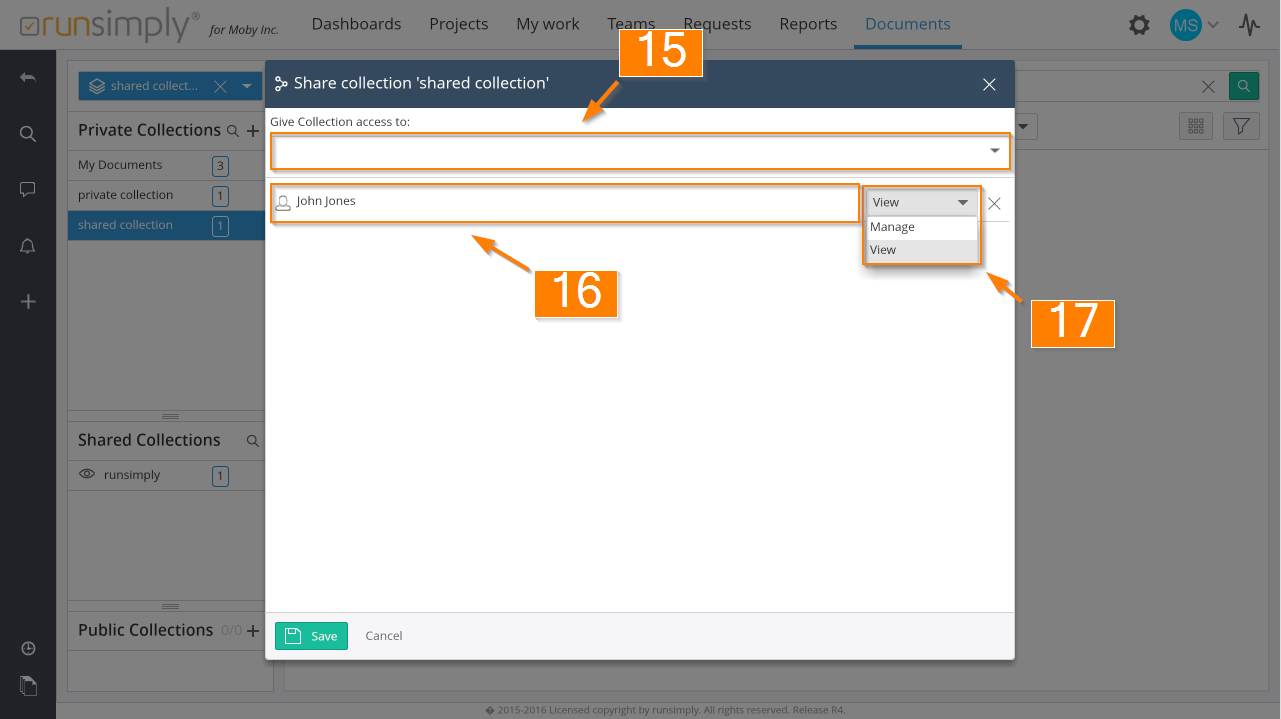Viewport: 1281px width, 719px height.
Task: Click the filter funnel icon
Action: click(1241, 126)
